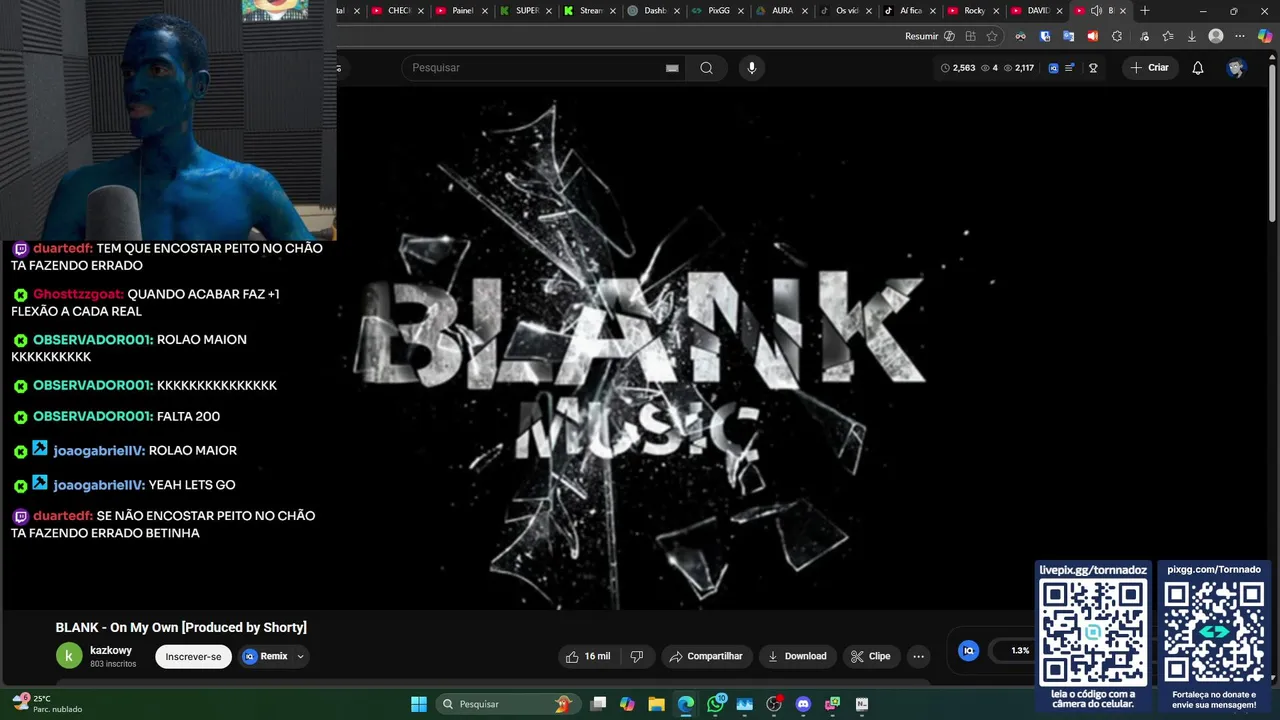Click the trophy icon in YouTube header

pyautogui.click(x=1093, y=68)
